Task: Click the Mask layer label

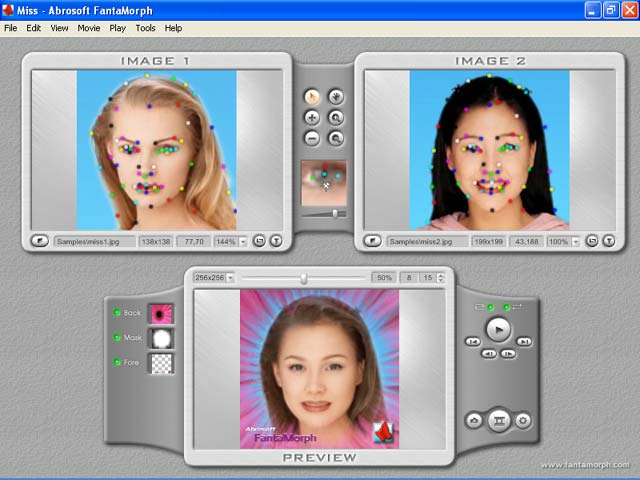Action: click(133, 338)
